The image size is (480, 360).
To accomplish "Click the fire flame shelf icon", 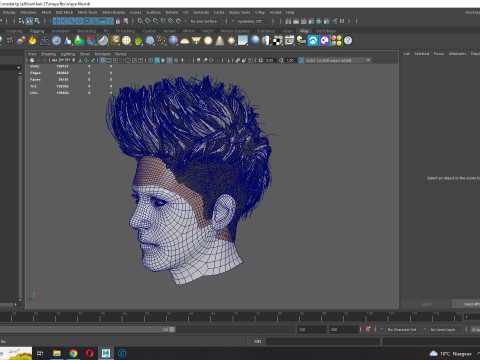I will (32, 41).
